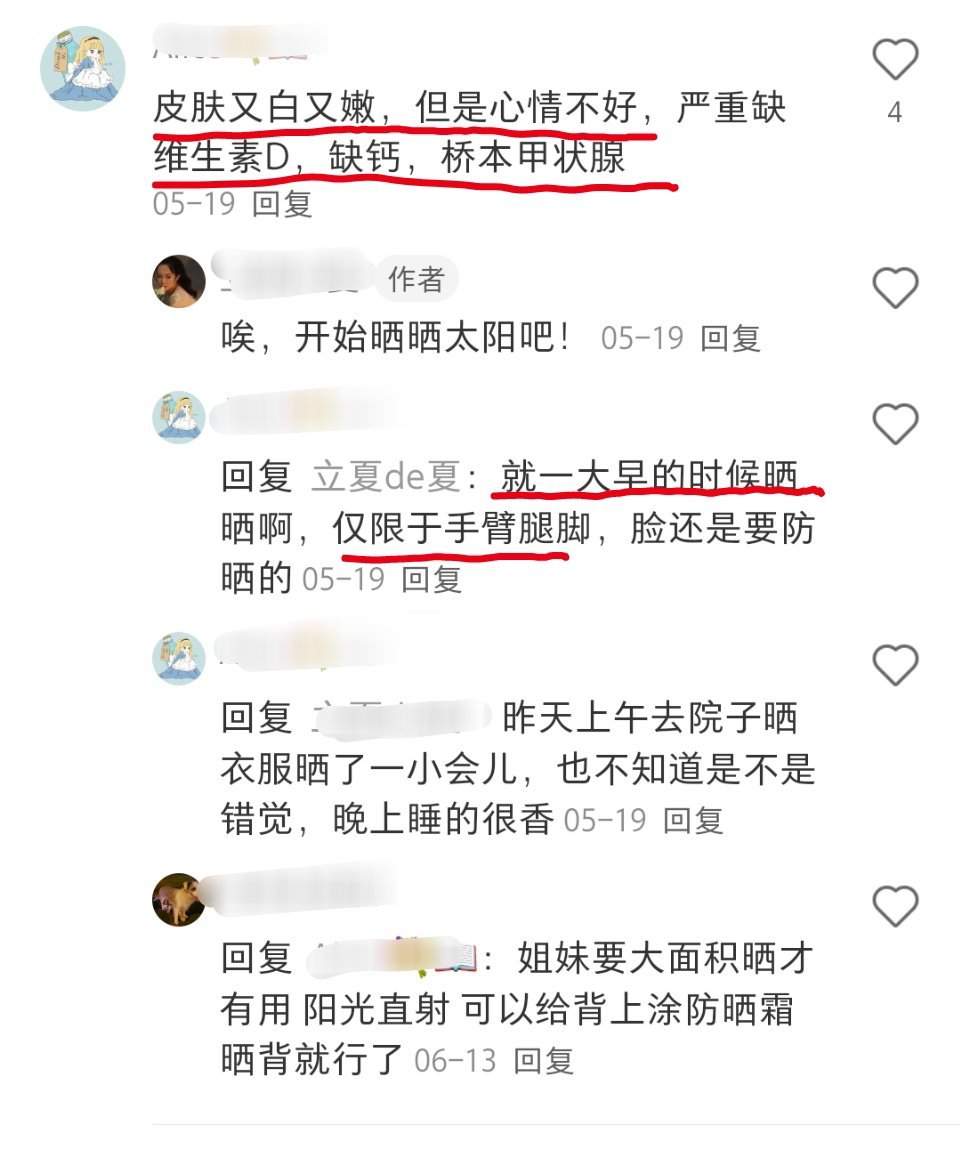
Task: Like the reply about sunning arms and legs
Action: click(x=896, y=424)
